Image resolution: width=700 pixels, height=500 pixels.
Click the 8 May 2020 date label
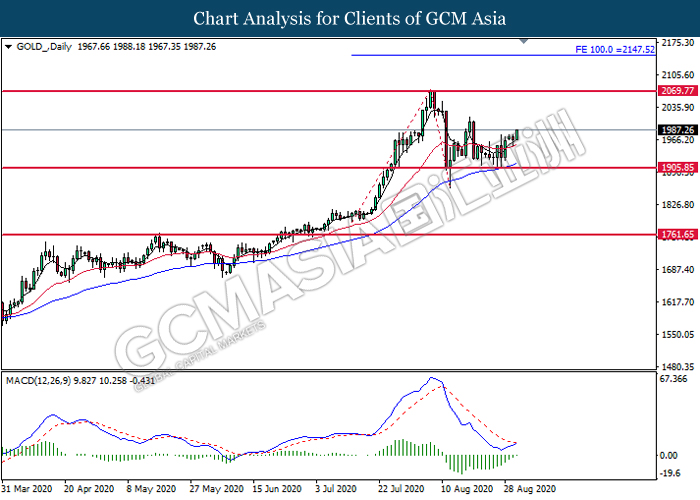[151, 489]
